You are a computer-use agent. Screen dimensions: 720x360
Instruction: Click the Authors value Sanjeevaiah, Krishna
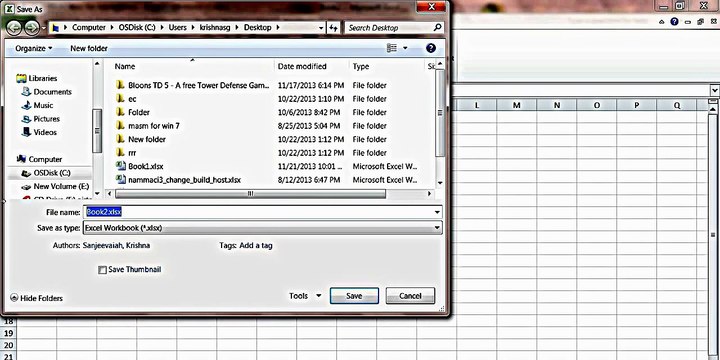pos(116,246)
